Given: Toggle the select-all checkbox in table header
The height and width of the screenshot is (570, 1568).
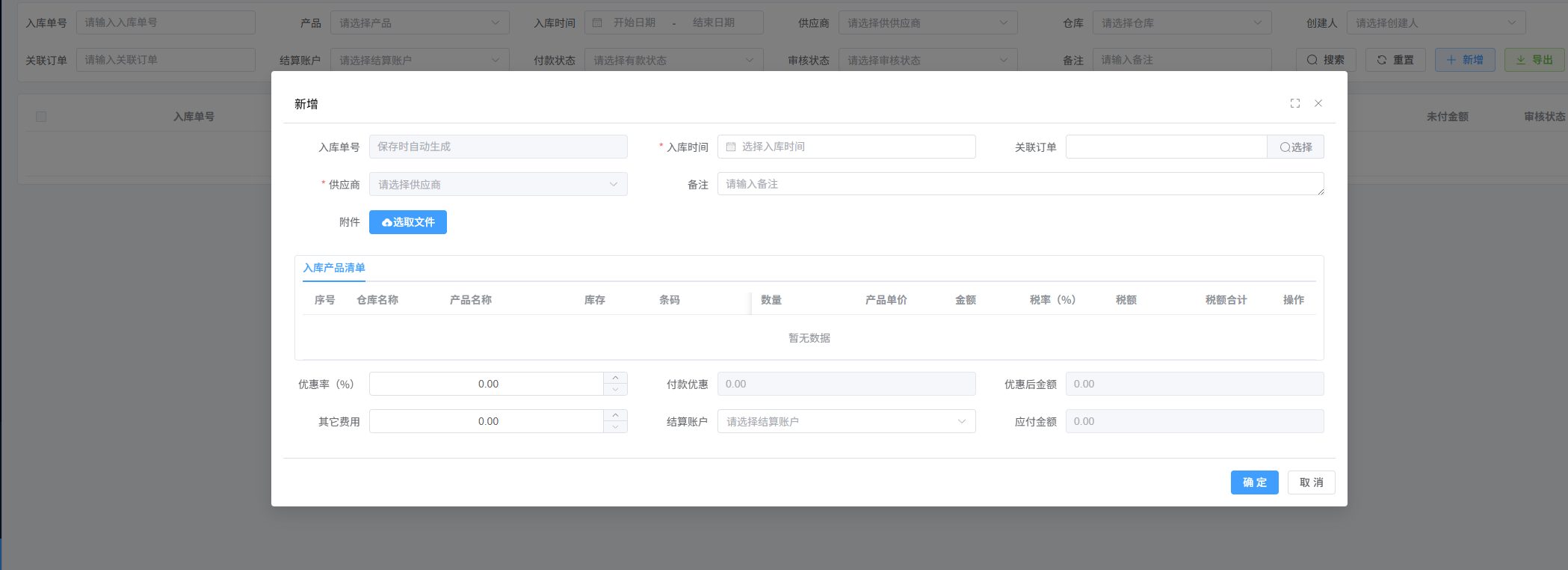Looking at the screenshot, I should pyautogui.click(x=41, y=117).
